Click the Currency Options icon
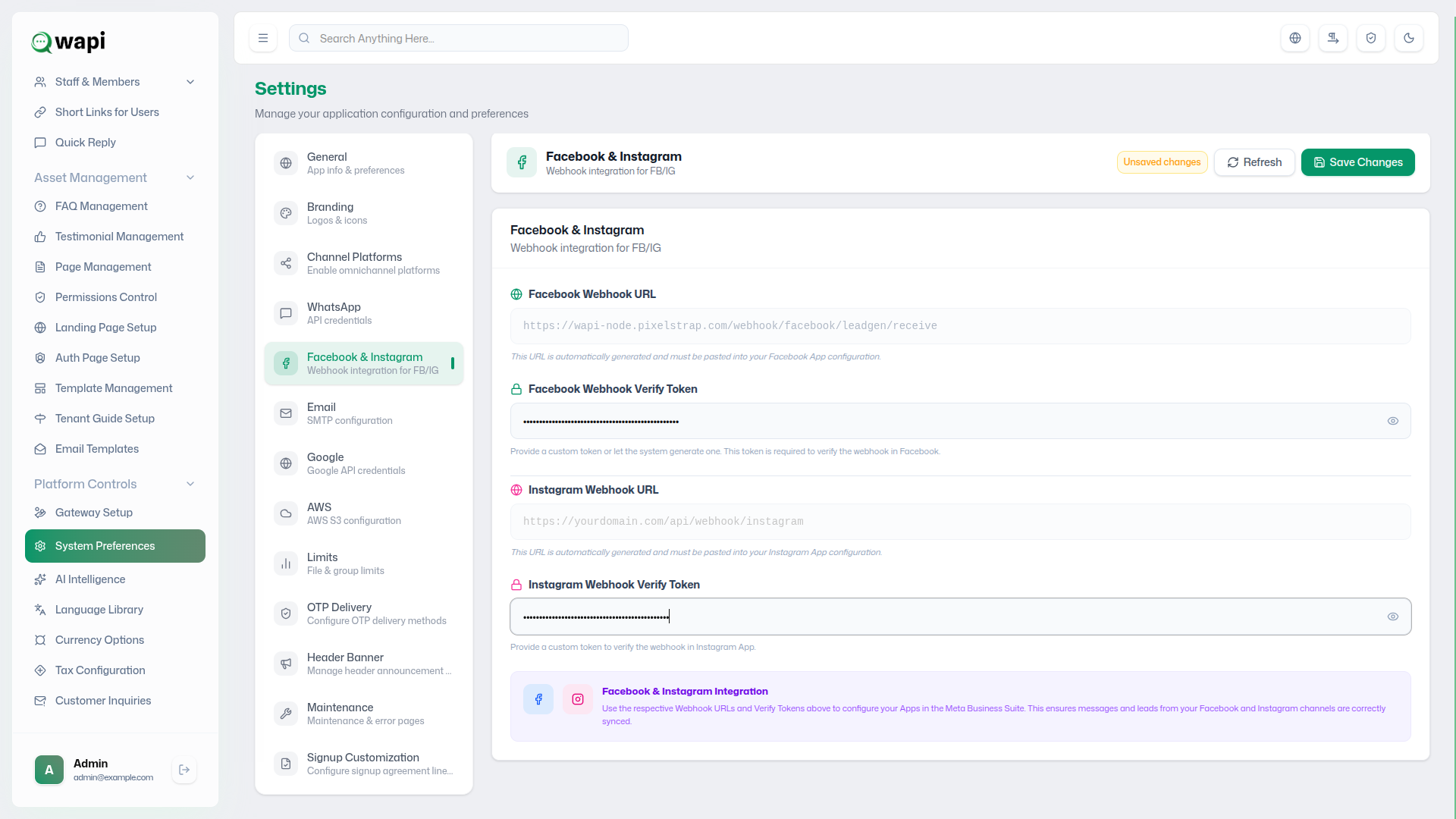This screenshot has width=1456, height=819. tap(40, 640)
